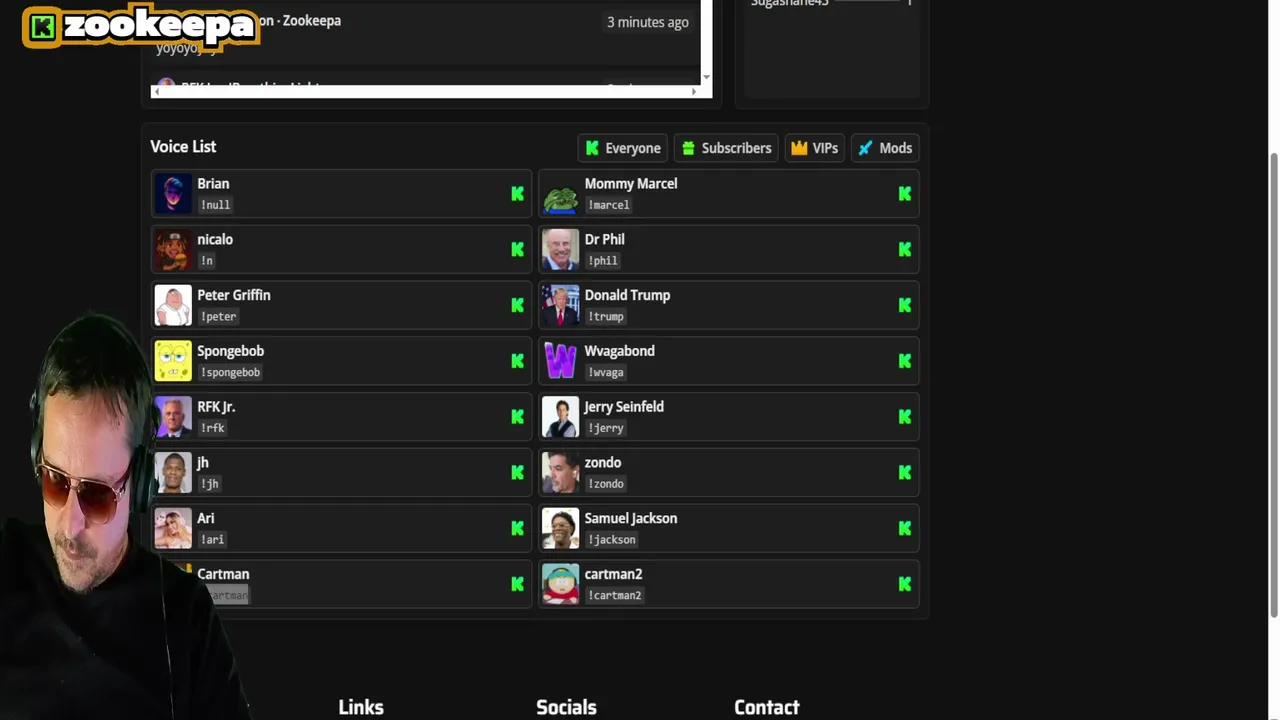Click the zondo avatar image

(x=560, y=473)
